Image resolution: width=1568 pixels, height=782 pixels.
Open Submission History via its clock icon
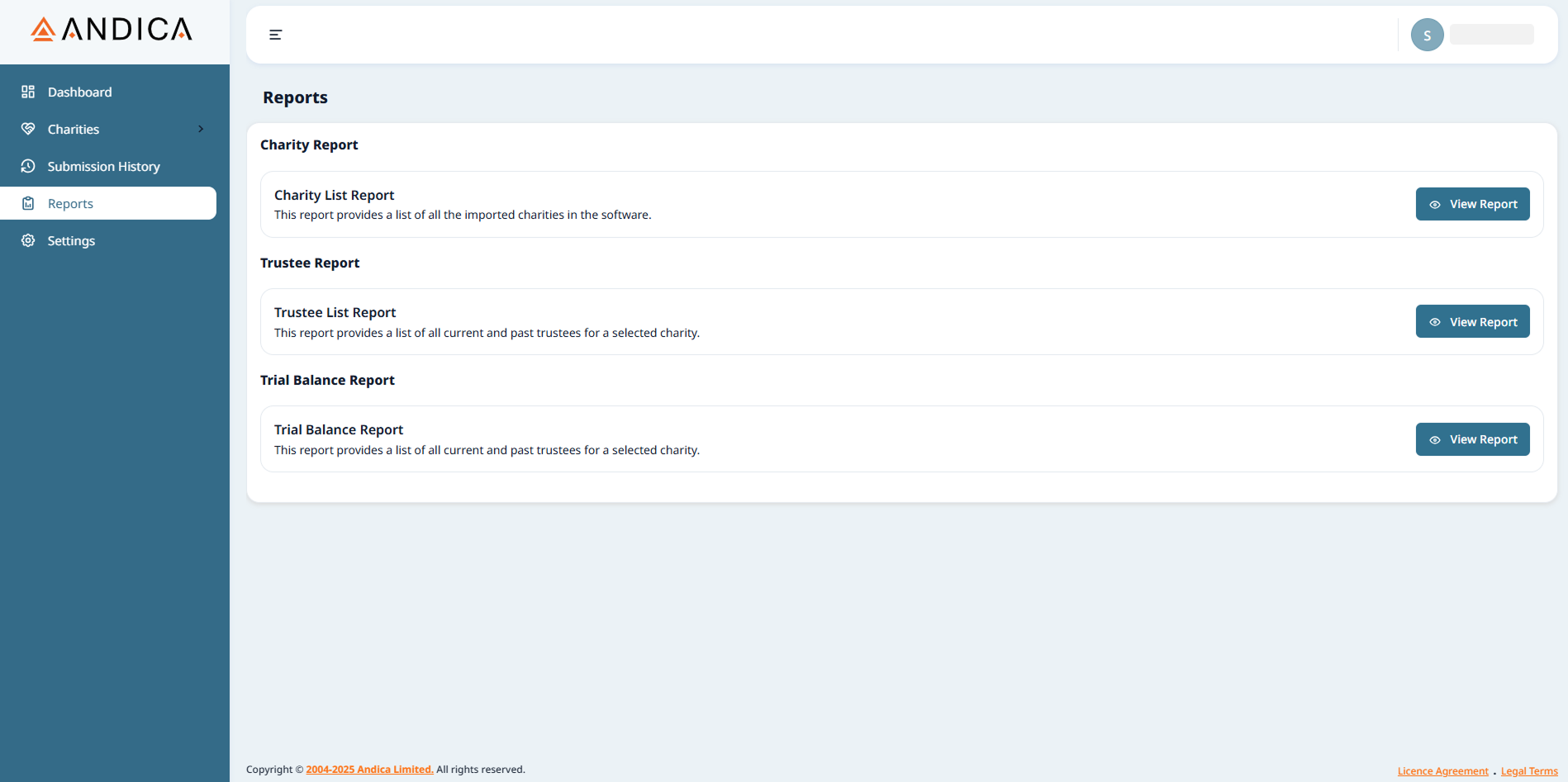pyautogui.click(x=28, y=165)
